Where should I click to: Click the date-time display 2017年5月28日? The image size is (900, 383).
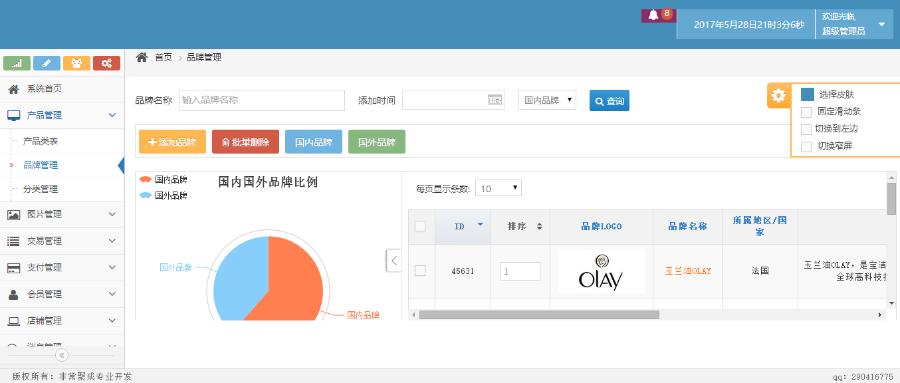[x=748, y=25]
